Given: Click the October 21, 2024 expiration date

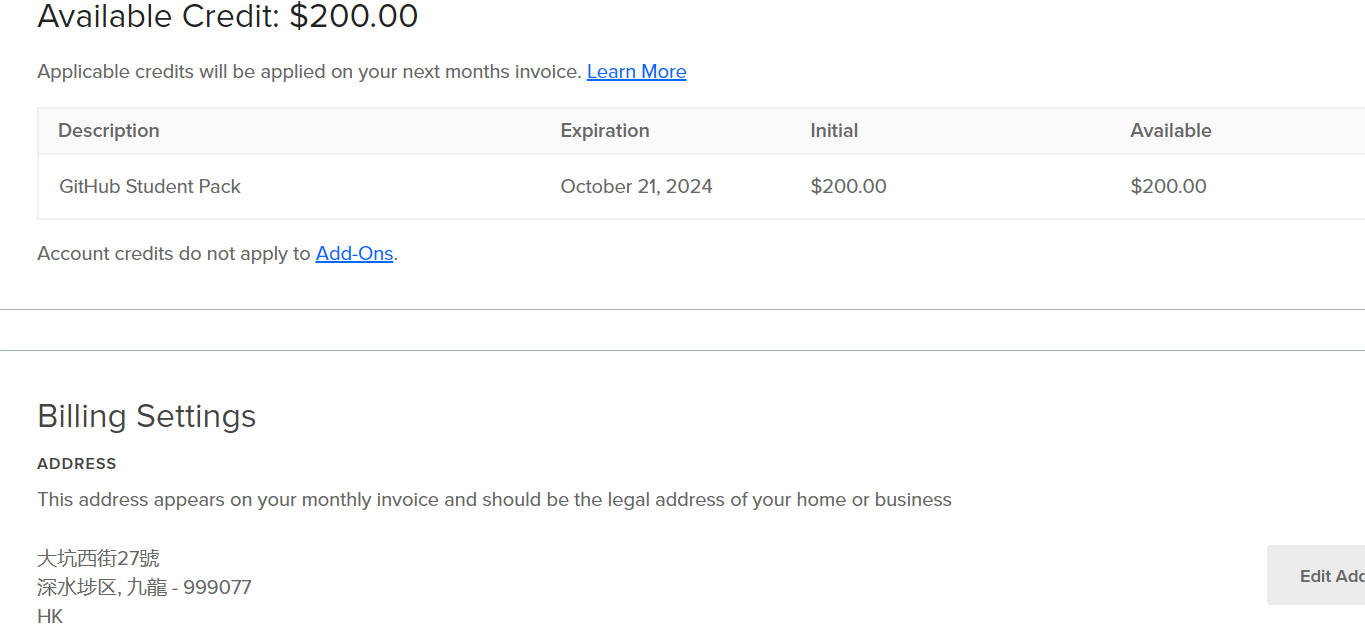Looking at the screenshot, I should pos(636,187).
